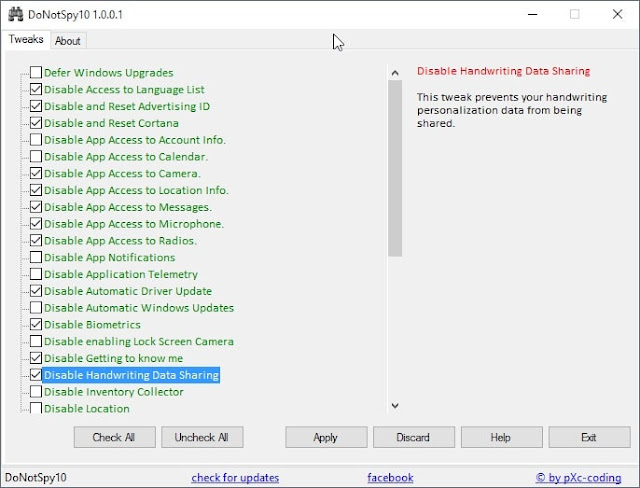Screen dimensions: 640x488
Task: Check Disable Inventory Collector checkbox
Action: [x=36, y=391]
